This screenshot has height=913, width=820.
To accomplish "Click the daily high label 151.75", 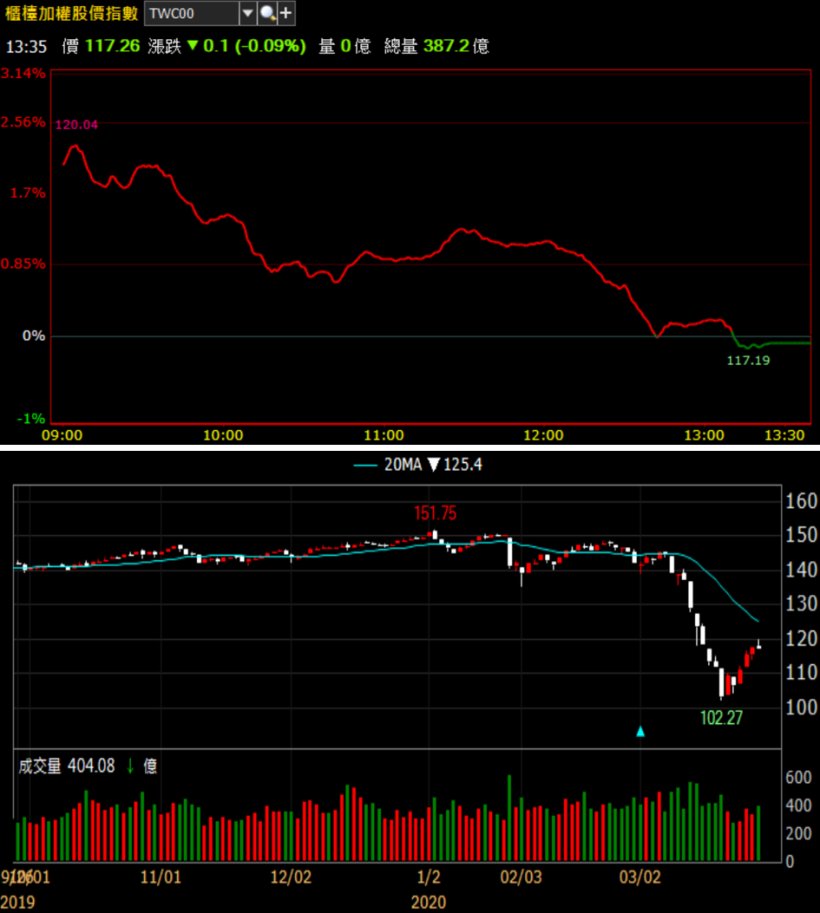I will click(435, 514).
